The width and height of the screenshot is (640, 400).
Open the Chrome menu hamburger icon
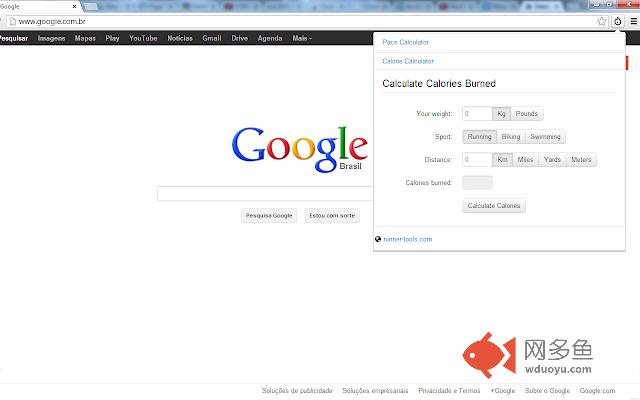click(633, 21)
